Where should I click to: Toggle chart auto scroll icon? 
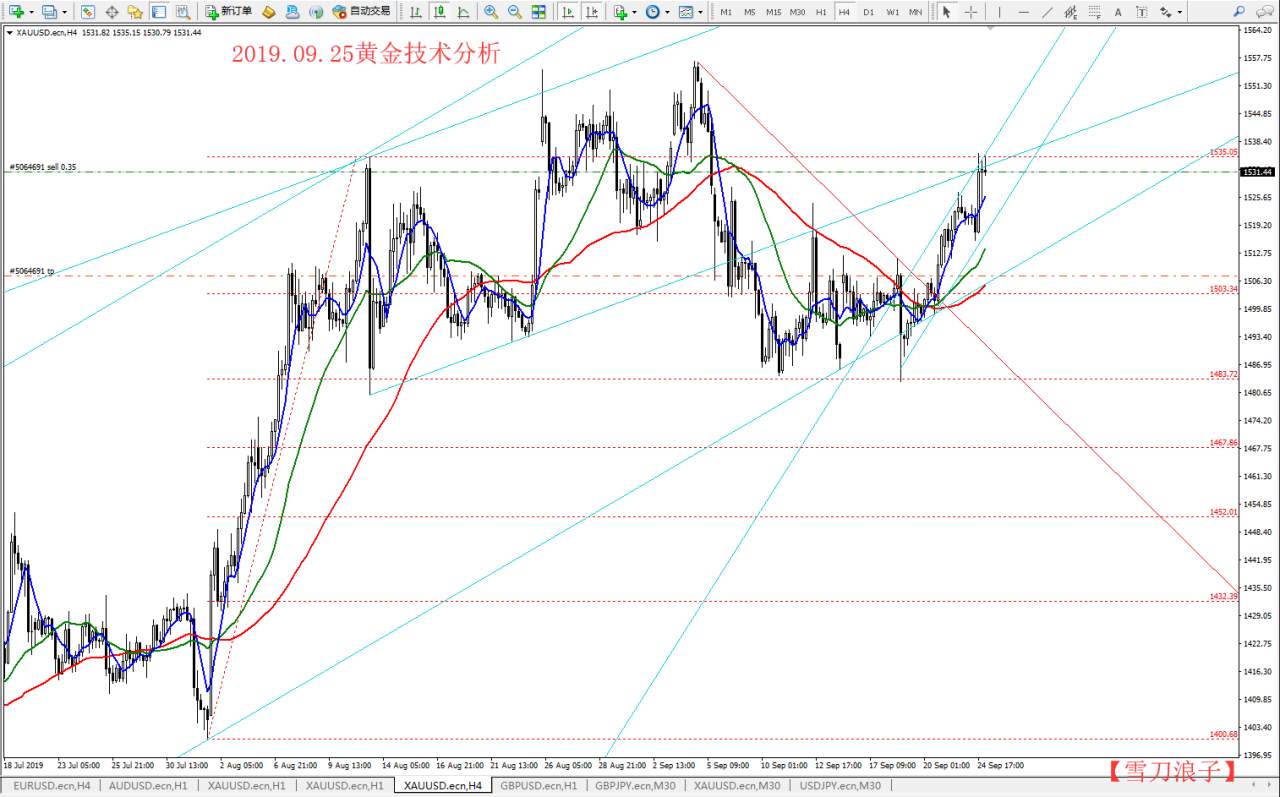(x=568, y=12)
